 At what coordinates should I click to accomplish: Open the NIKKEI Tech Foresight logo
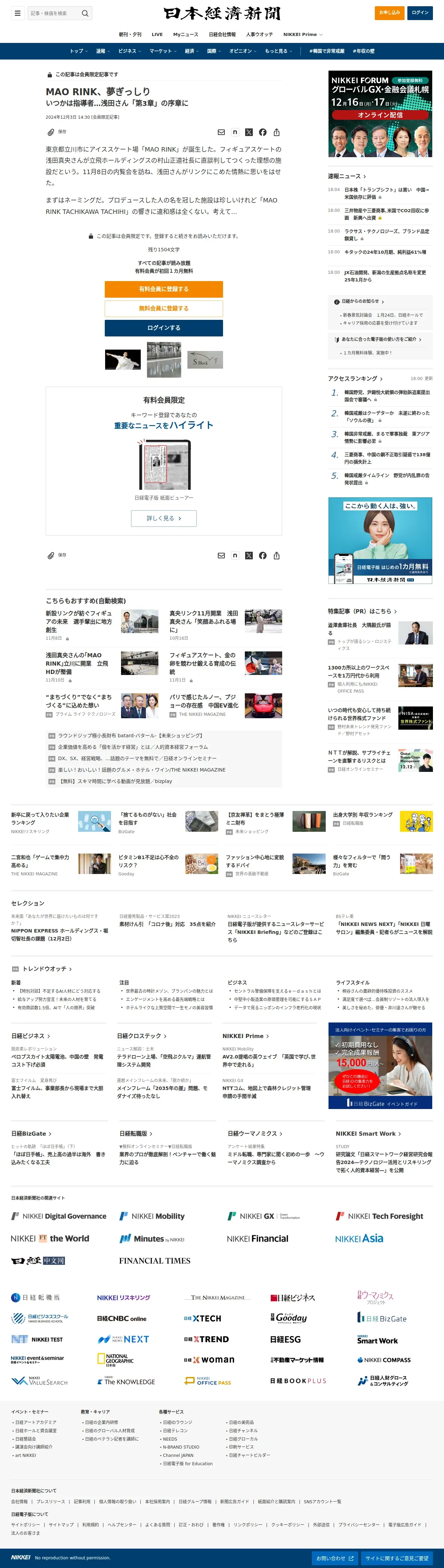click(x=380, y=1216)
